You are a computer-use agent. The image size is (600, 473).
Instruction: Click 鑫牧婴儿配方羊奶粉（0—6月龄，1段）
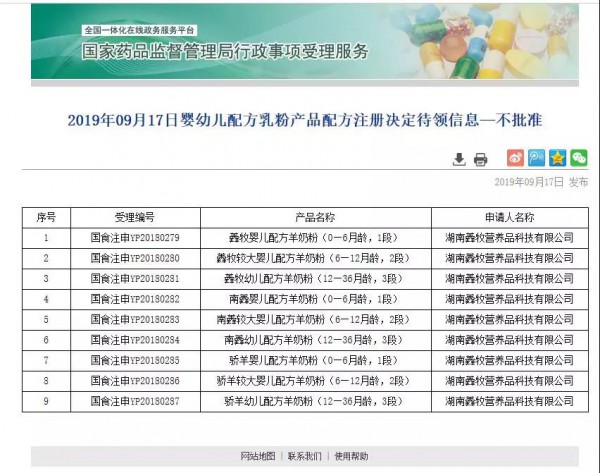[x=315, y=238]
